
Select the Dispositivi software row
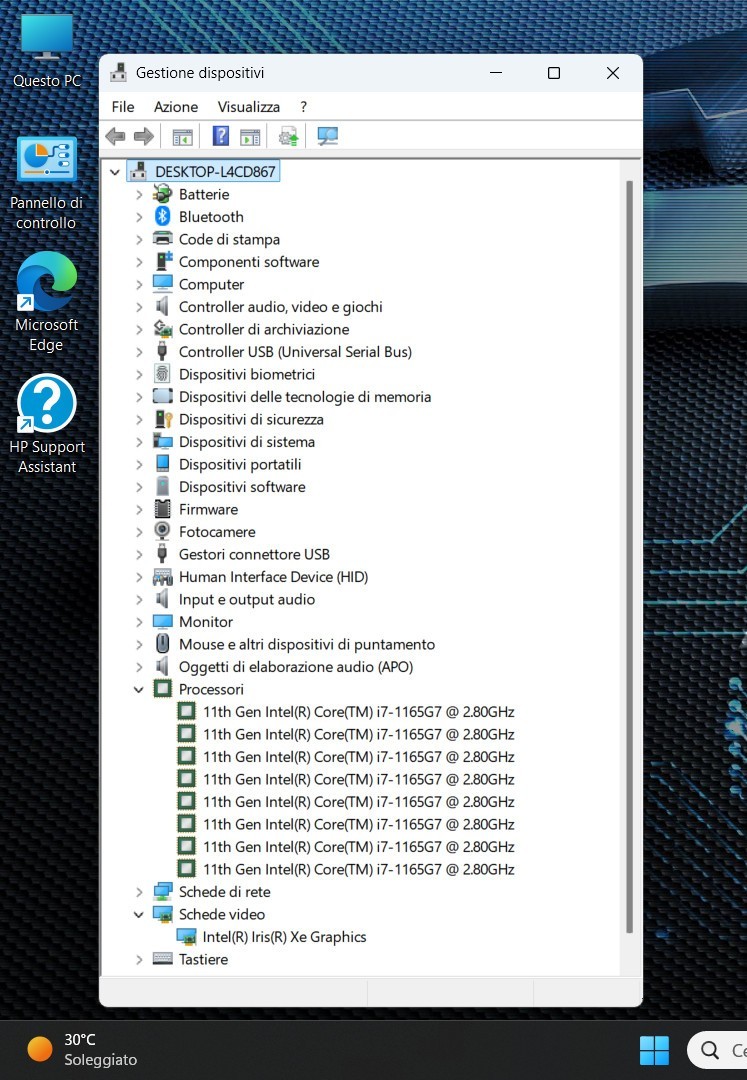(x=242, y=487)
